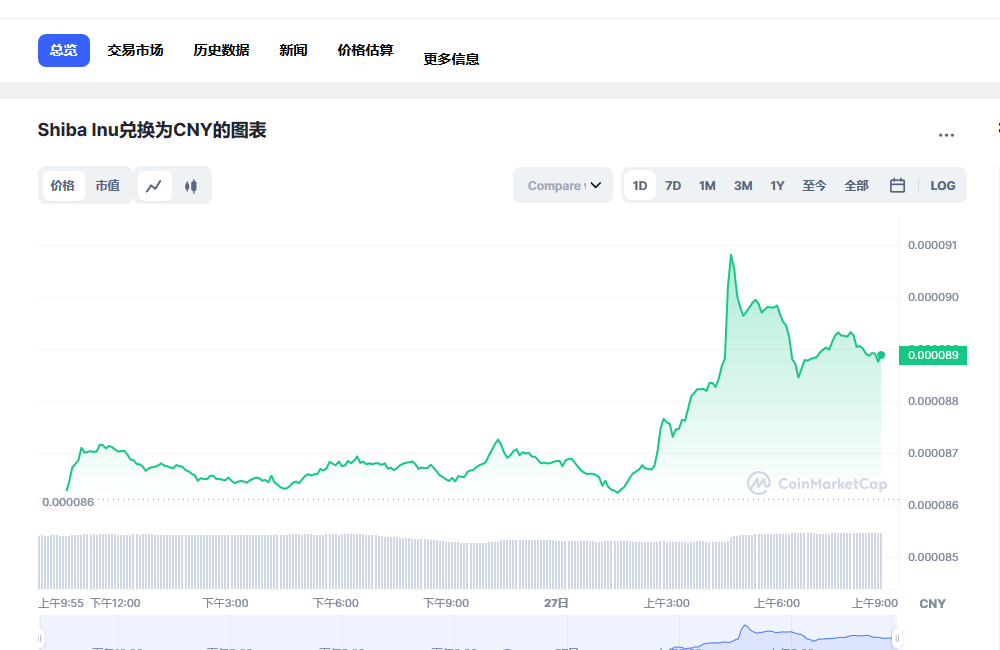Switch to candlestick chart icon
The image size is (1000, 650).
191,186
